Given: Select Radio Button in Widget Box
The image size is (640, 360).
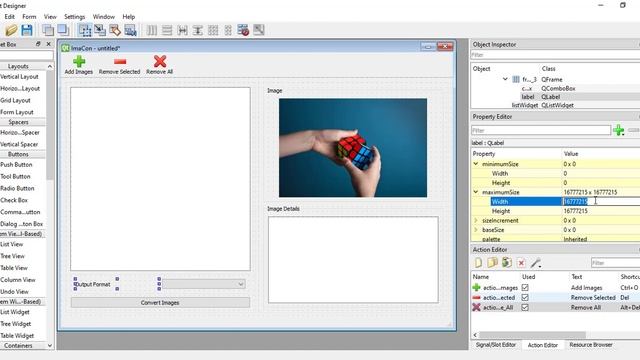Looking at the screenshot, I should pyautogui.click(x=17, y=188).
